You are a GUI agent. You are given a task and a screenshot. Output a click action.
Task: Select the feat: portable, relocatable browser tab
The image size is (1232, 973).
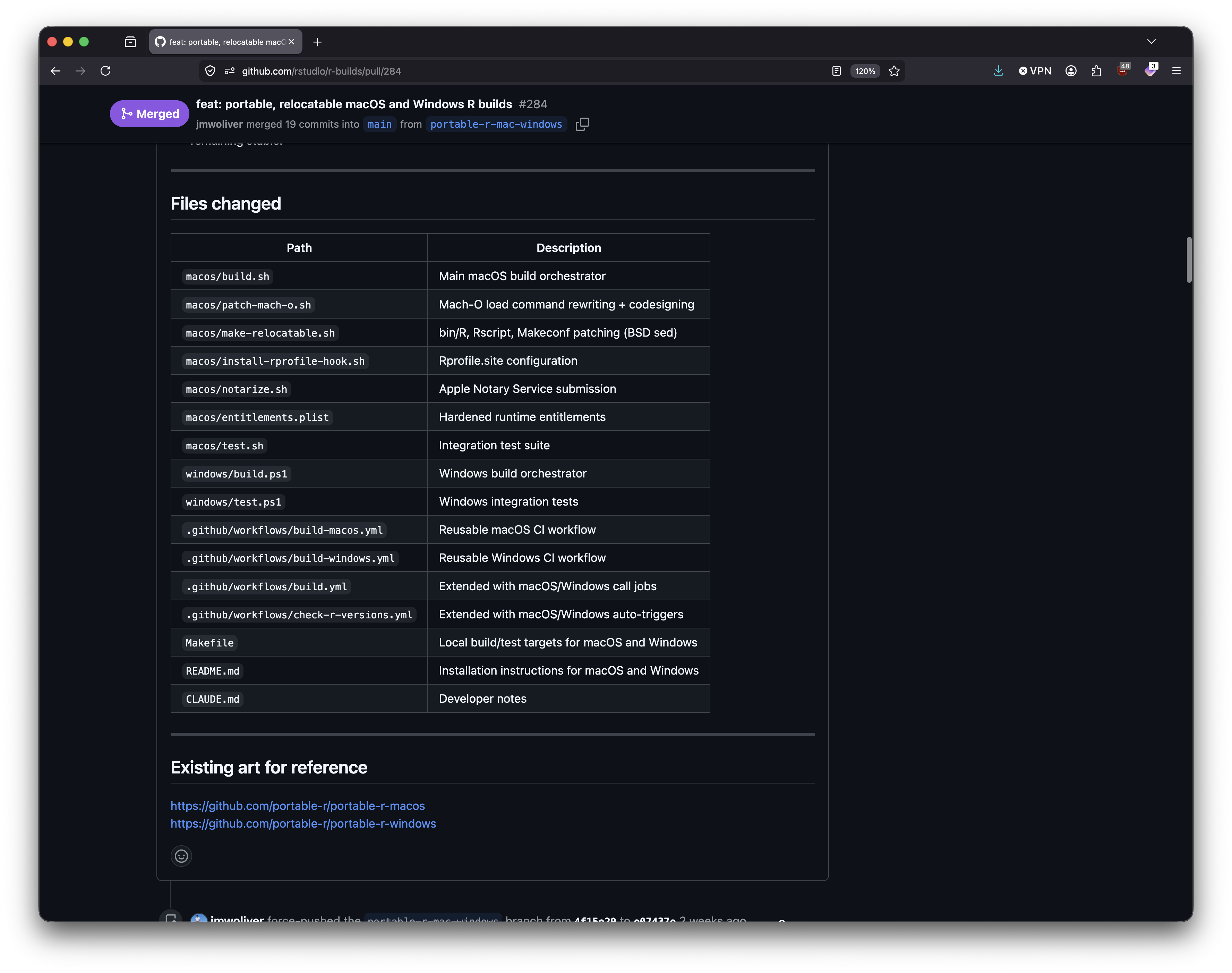225,42
